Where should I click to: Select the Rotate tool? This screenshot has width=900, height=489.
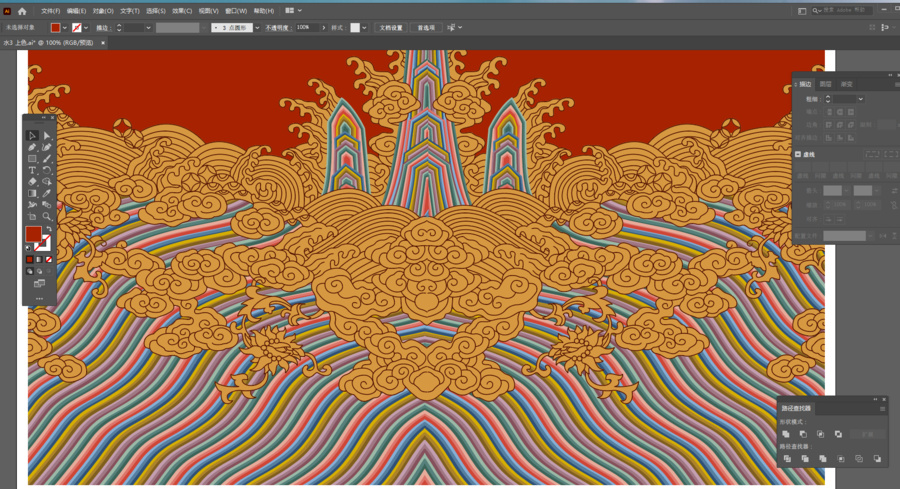[46, 170]
